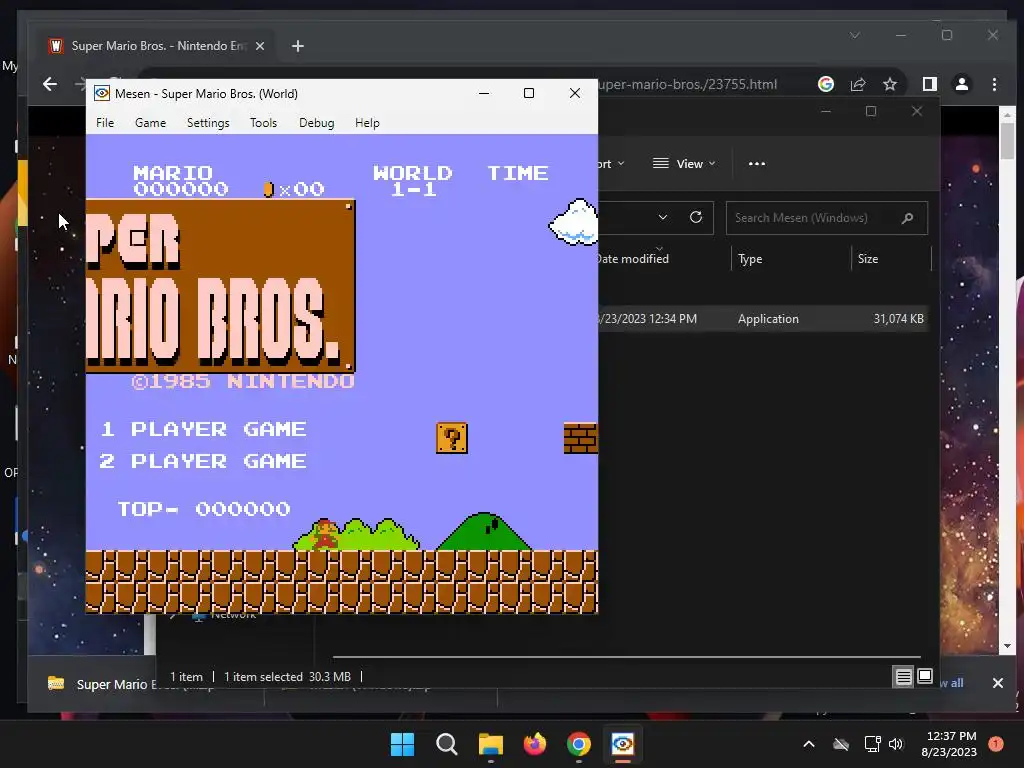Open File Explorer from taskbar
Viewport: 1024px width, 768px height.
pyautogui.click(x=490, y=744)
